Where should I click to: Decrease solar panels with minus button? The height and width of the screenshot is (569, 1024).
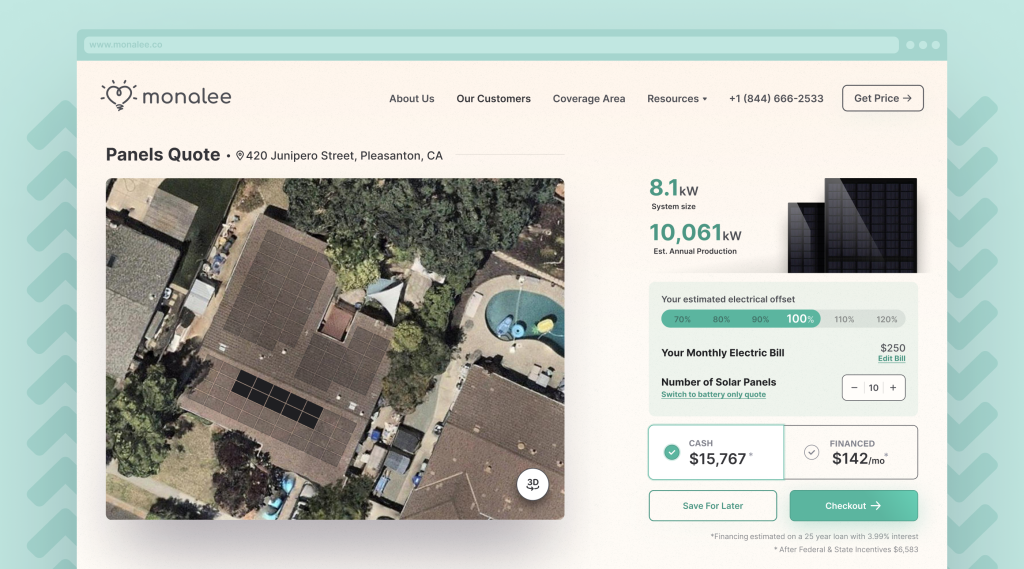pyautogui.click(x=854, y=388)
